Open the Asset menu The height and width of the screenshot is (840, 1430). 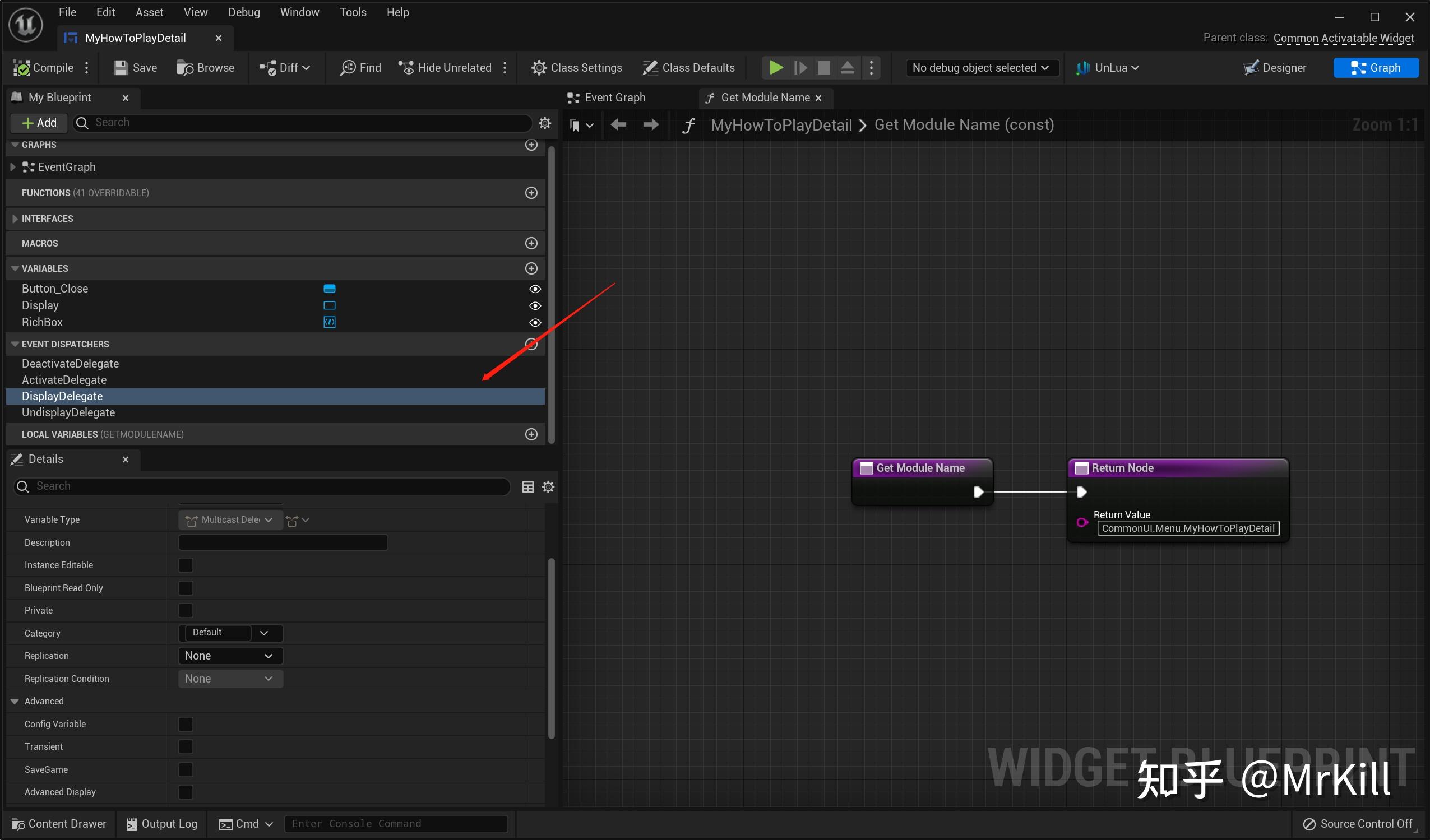(x=149, y=12)
